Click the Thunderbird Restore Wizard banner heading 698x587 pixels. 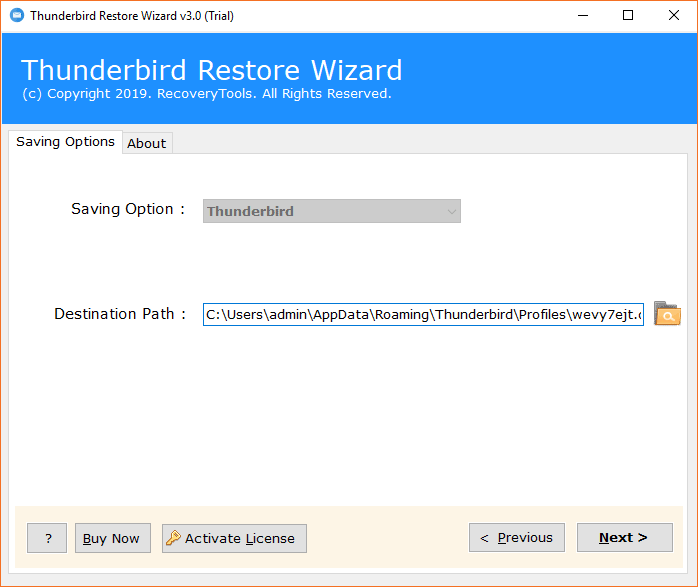tap(211, 70)
